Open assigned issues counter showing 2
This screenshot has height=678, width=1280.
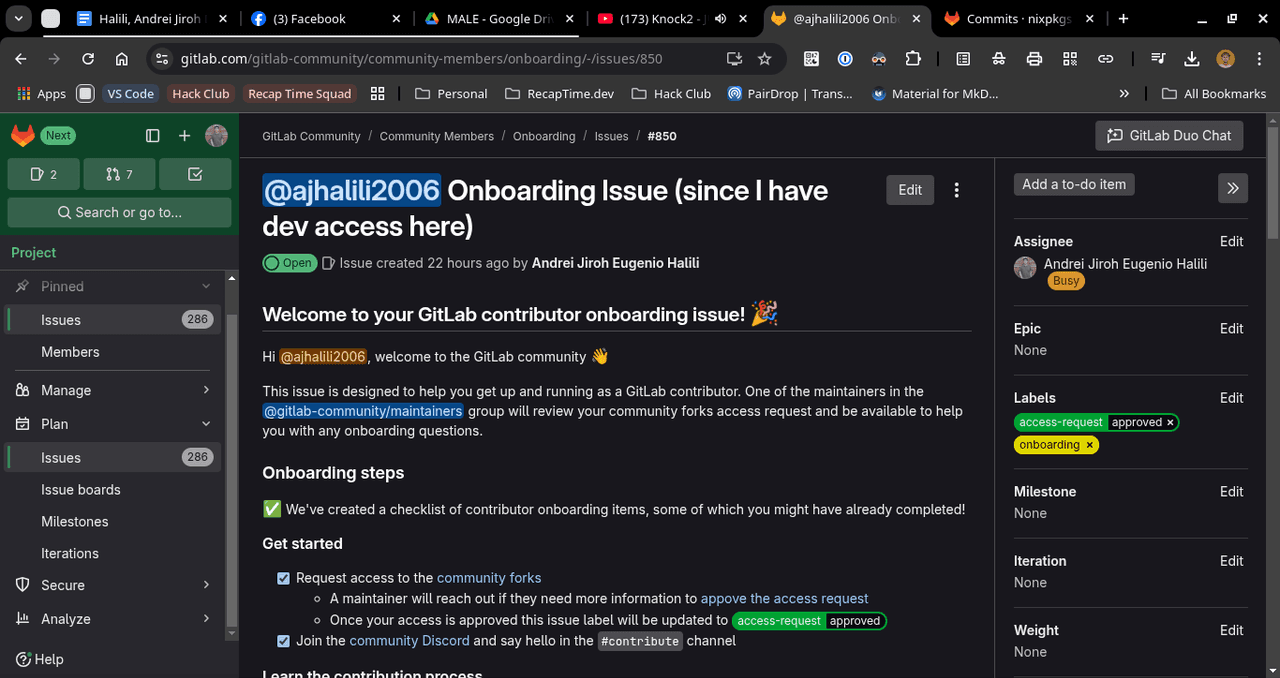tap(43, 174)
